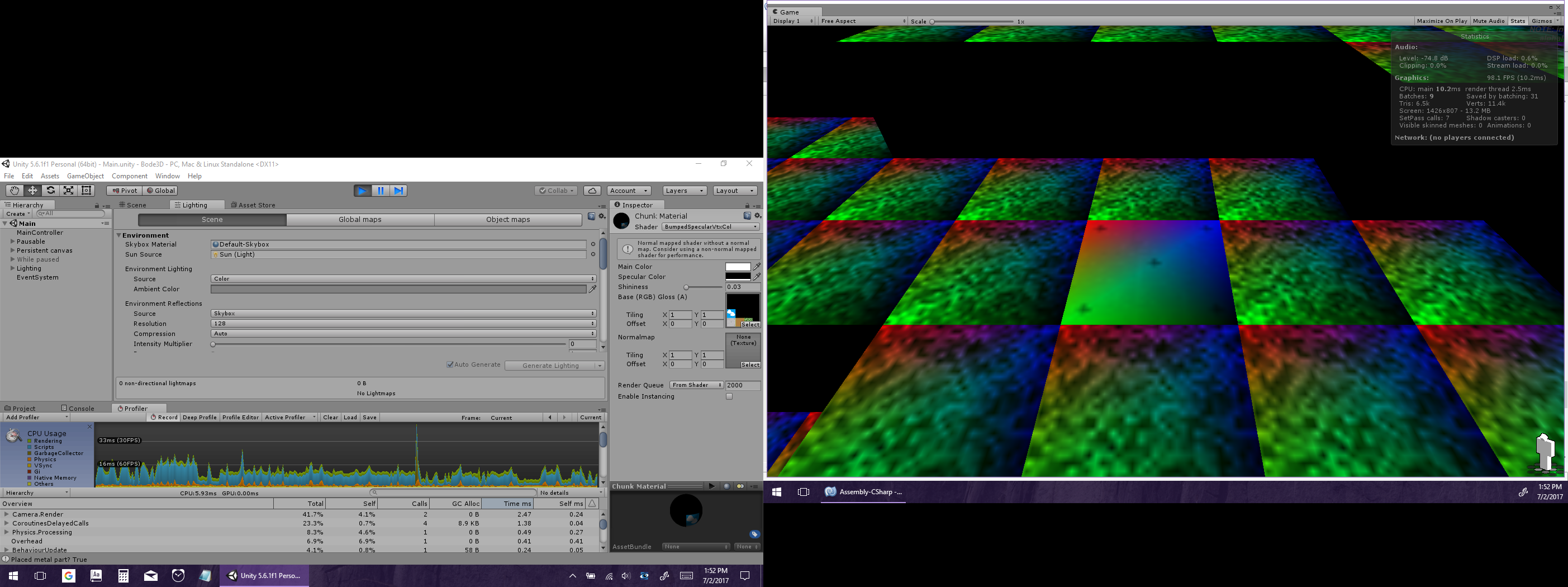Viewport: 1568px width, 587px height.
Task: Select the Rect Transform tool
Action: 87,191
